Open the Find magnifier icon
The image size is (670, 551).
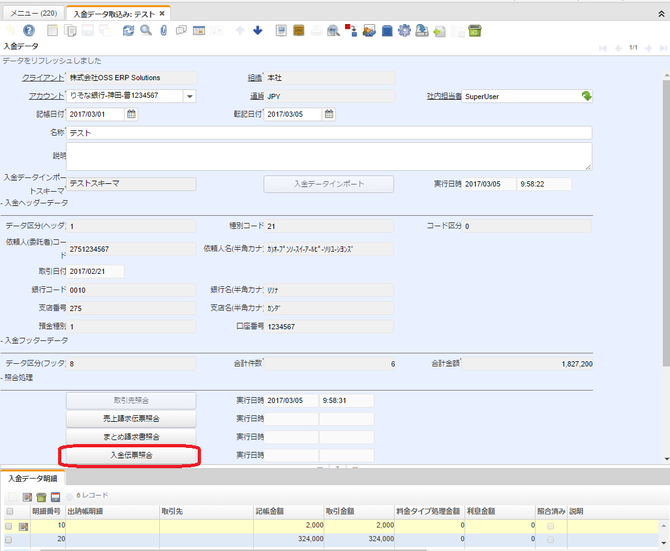(x=146, y=30)
